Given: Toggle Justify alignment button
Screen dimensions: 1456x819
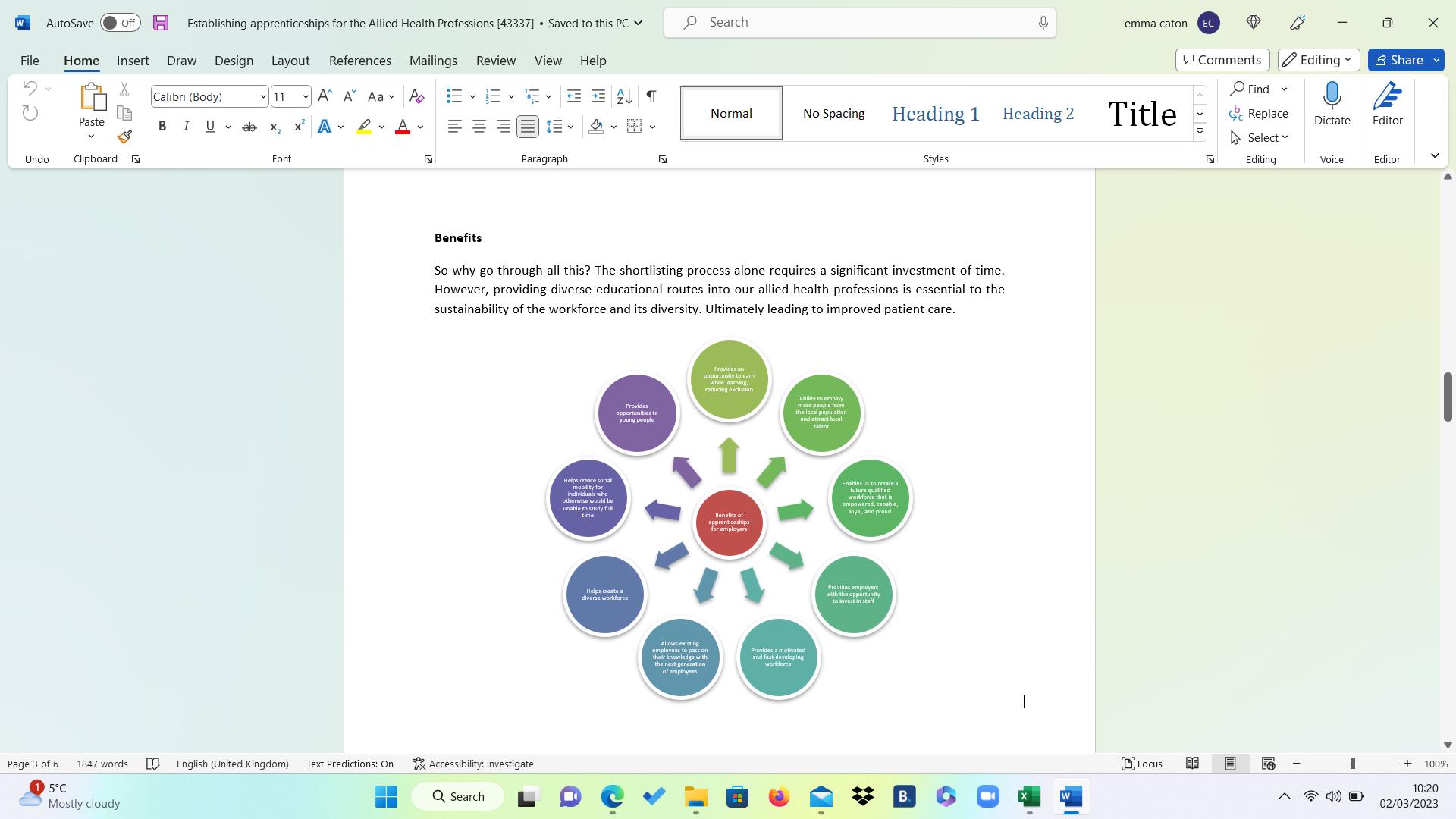Looking at the screenshot, I should click(528, 127).
